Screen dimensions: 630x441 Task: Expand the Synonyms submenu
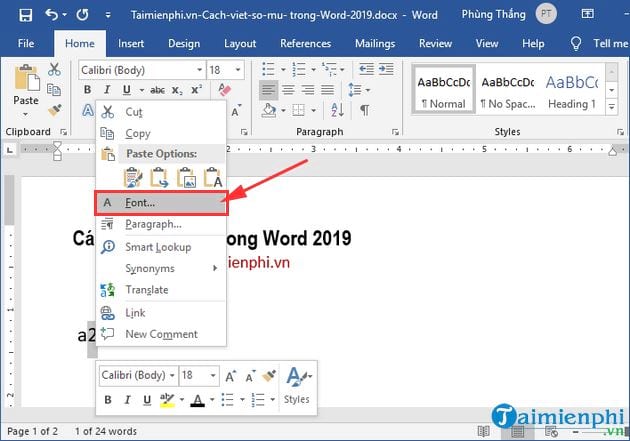point(162,268)
